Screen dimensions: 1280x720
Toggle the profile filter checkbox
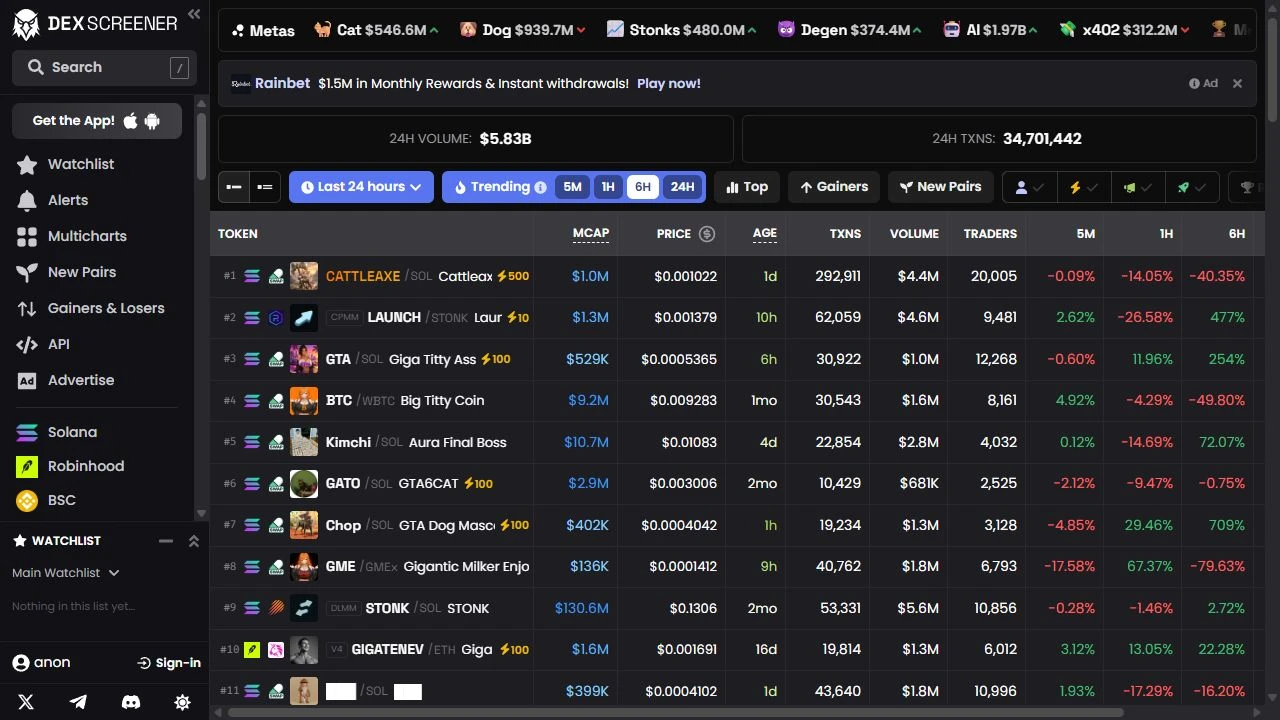tap(1030, 187)
